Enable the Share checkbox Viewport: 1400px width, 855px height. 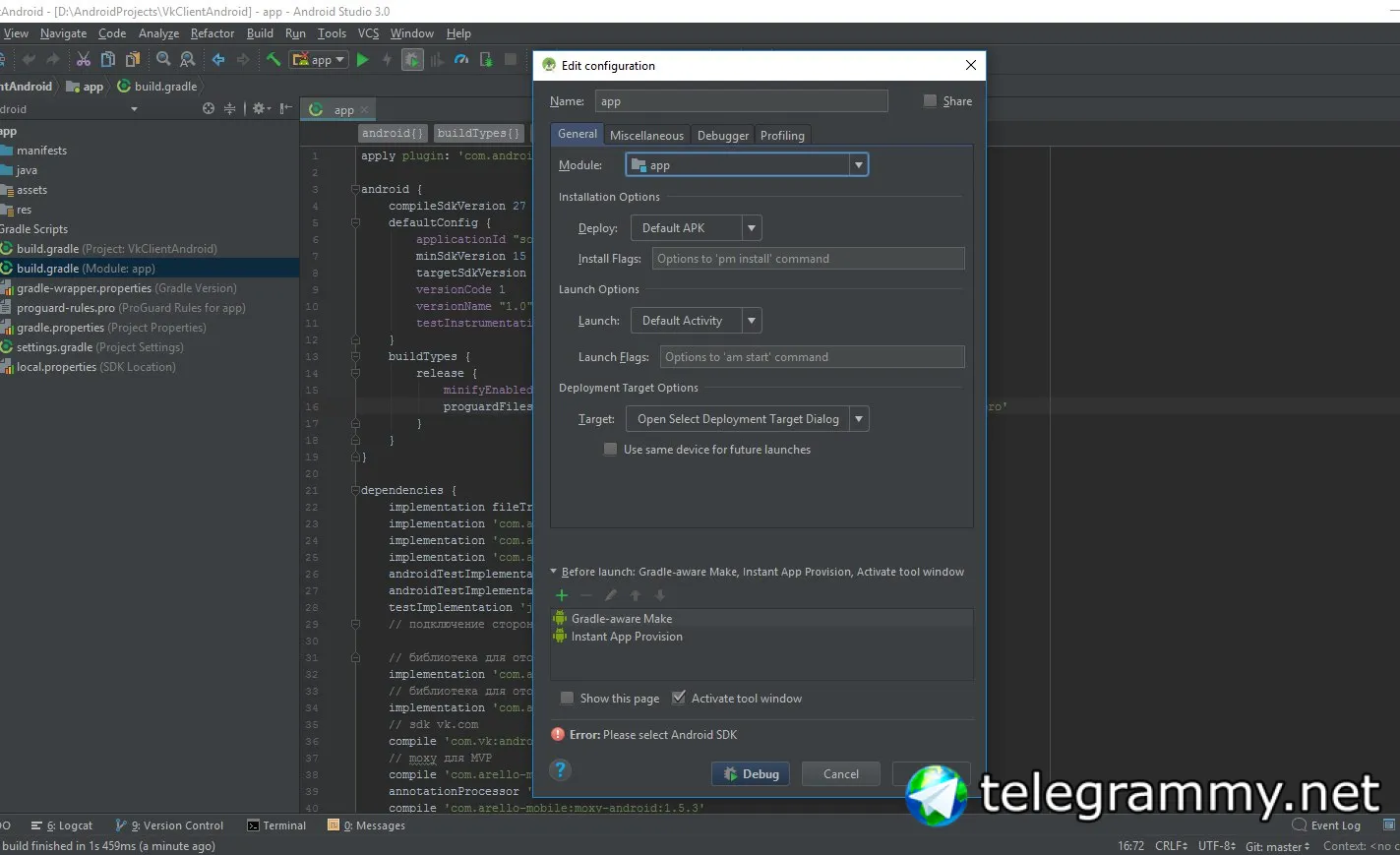click(x=930, y=101)
